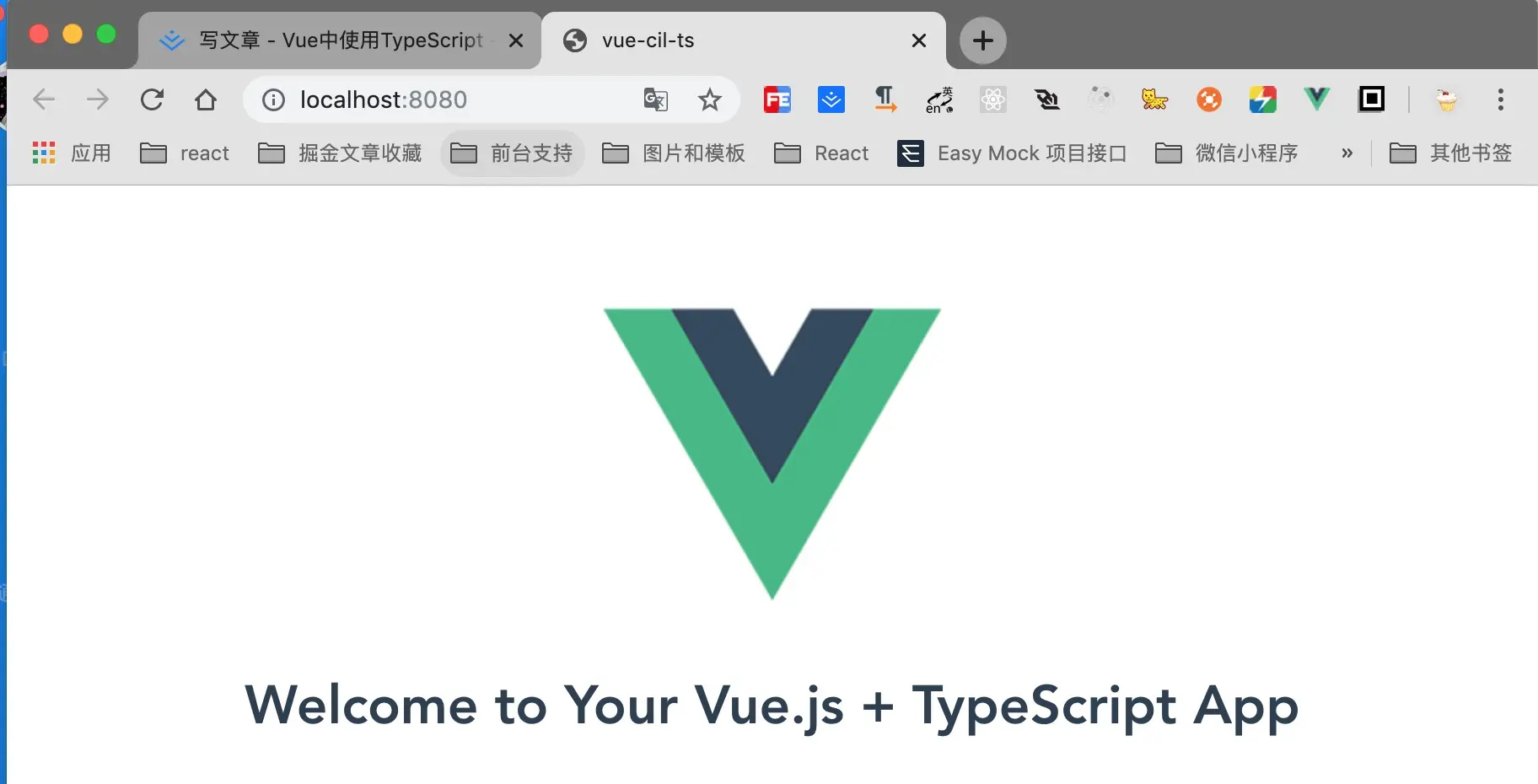Open the Vue.js devtools extension
This screenshot has height=784, width=1538.
pyautogui.click(x=1316, y=99)
